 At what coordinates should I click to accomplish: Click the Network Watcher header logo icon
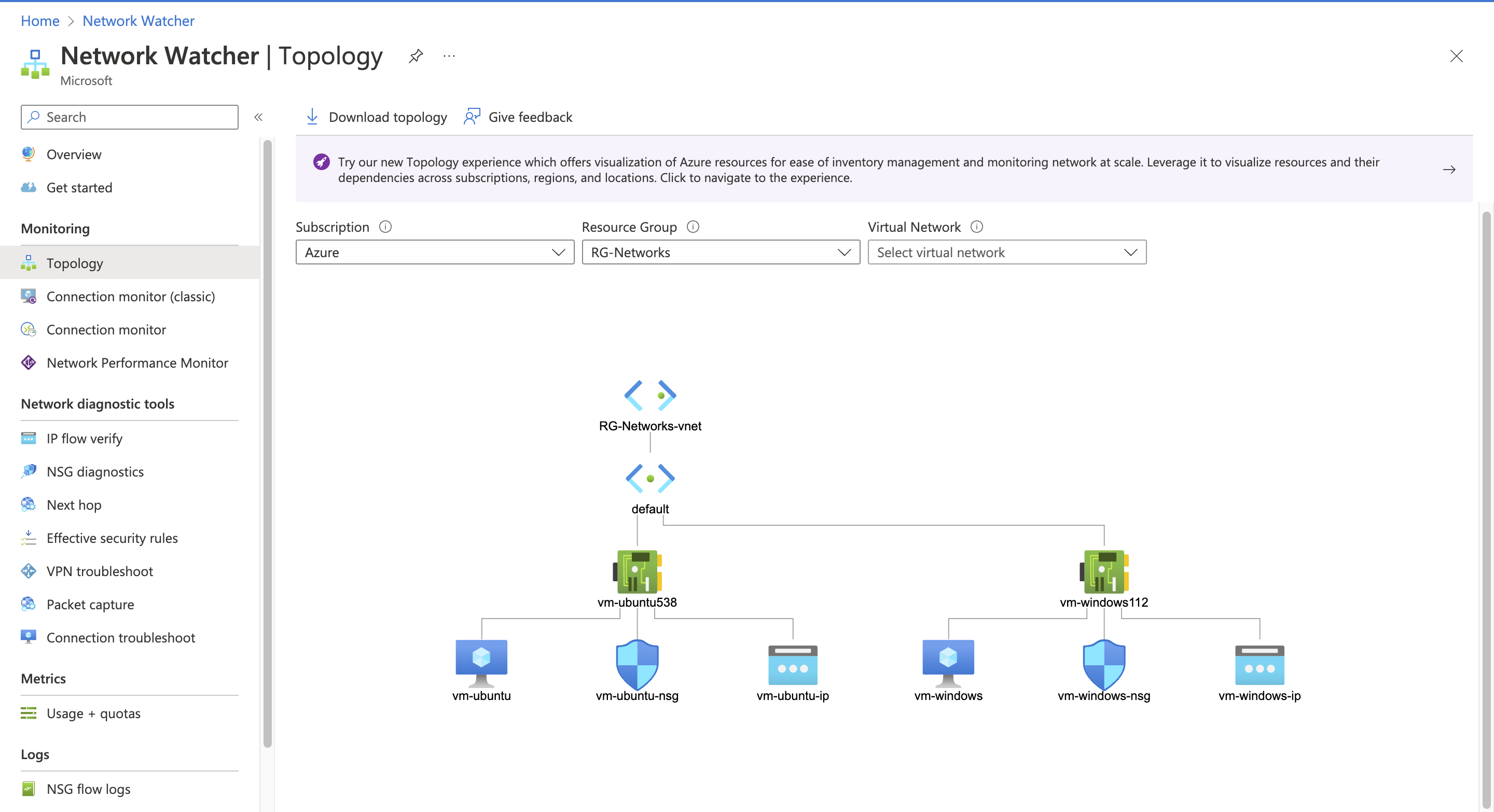(35, 64)
